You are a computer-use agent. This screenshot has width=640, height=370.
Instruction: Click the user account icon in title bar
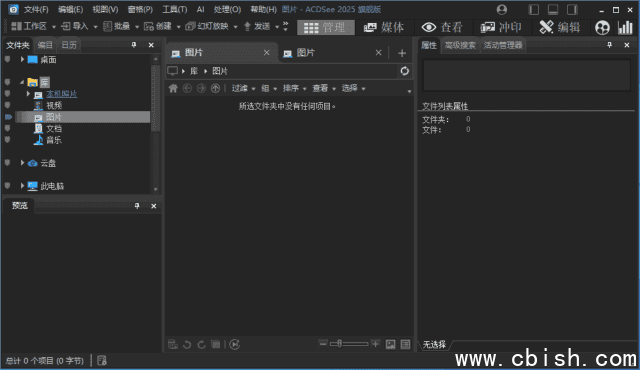502,9
